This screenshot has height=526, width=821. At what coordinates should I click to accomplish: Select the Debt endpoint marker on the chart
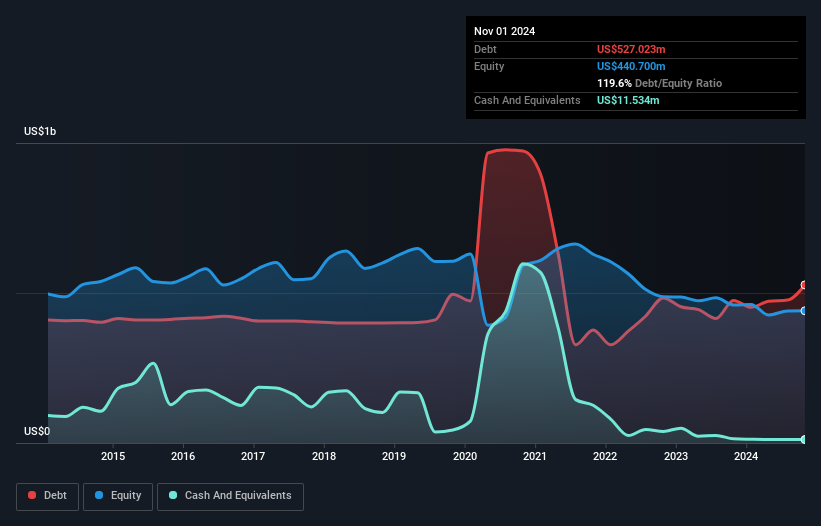804,285
